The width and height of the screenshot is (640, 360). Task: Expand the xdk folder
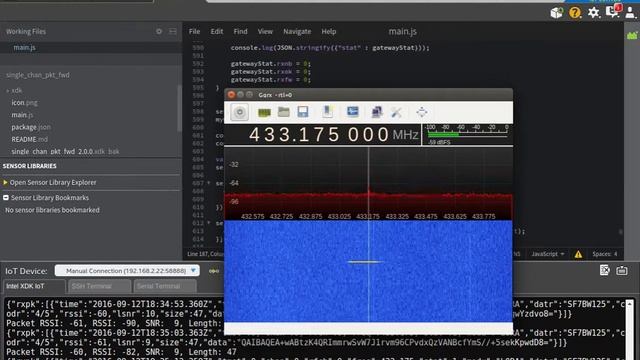7,91
